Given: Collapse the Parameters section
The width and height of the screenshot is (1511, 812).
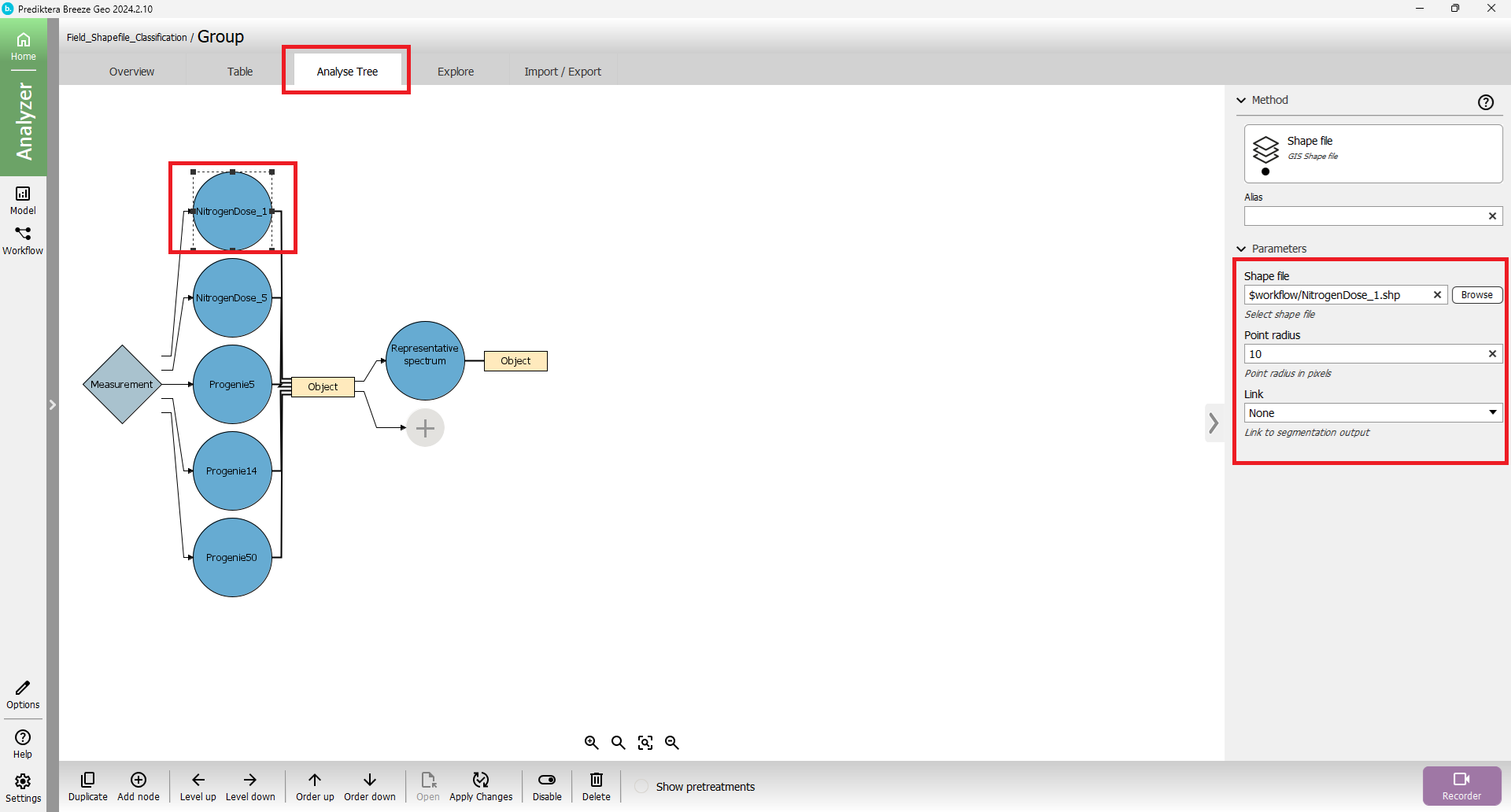Looking at the screenshot, I should [1242, 249].
